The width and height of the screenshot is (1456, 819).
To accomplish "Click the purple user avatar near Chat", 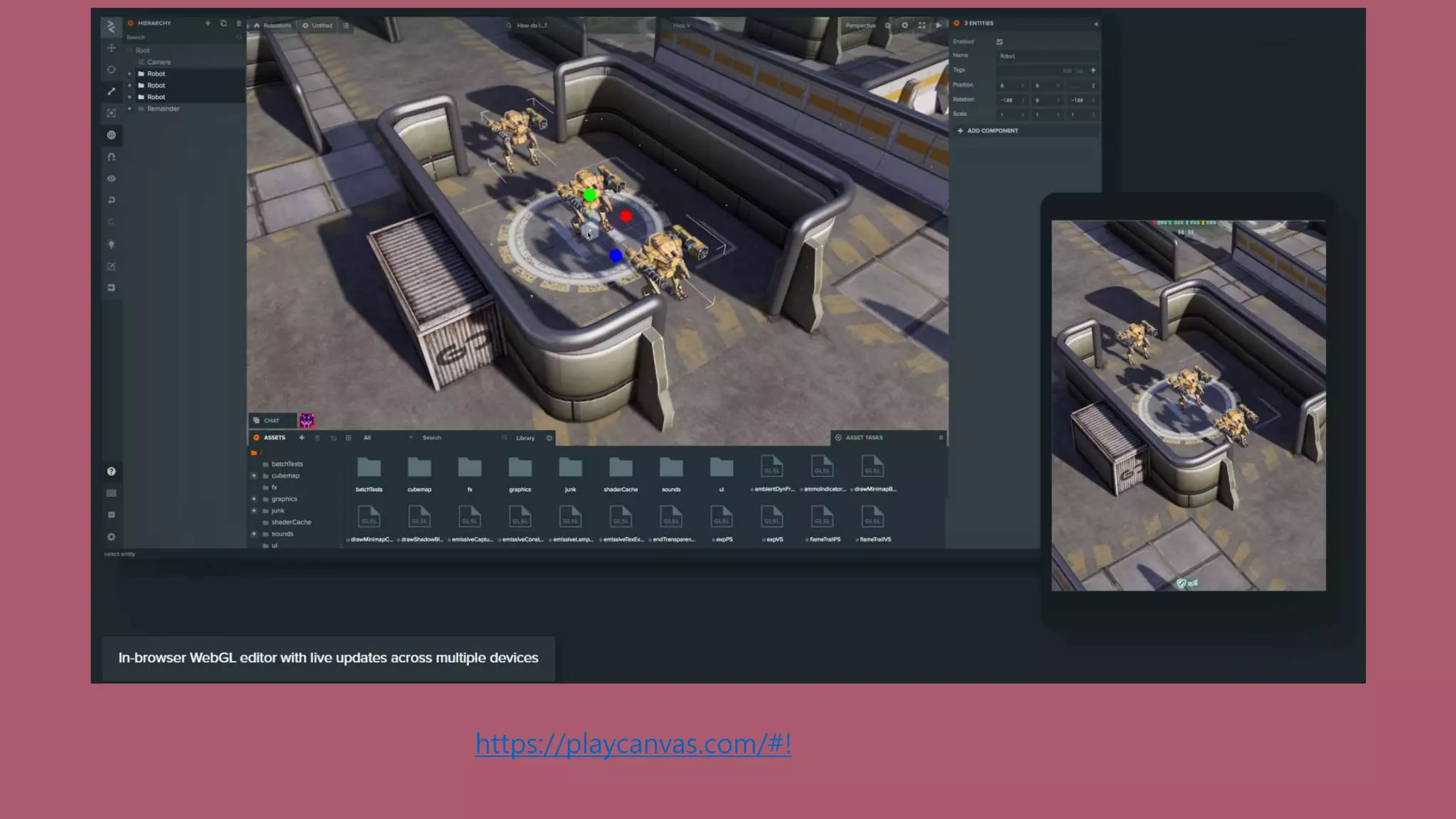I will pos(306,420).
